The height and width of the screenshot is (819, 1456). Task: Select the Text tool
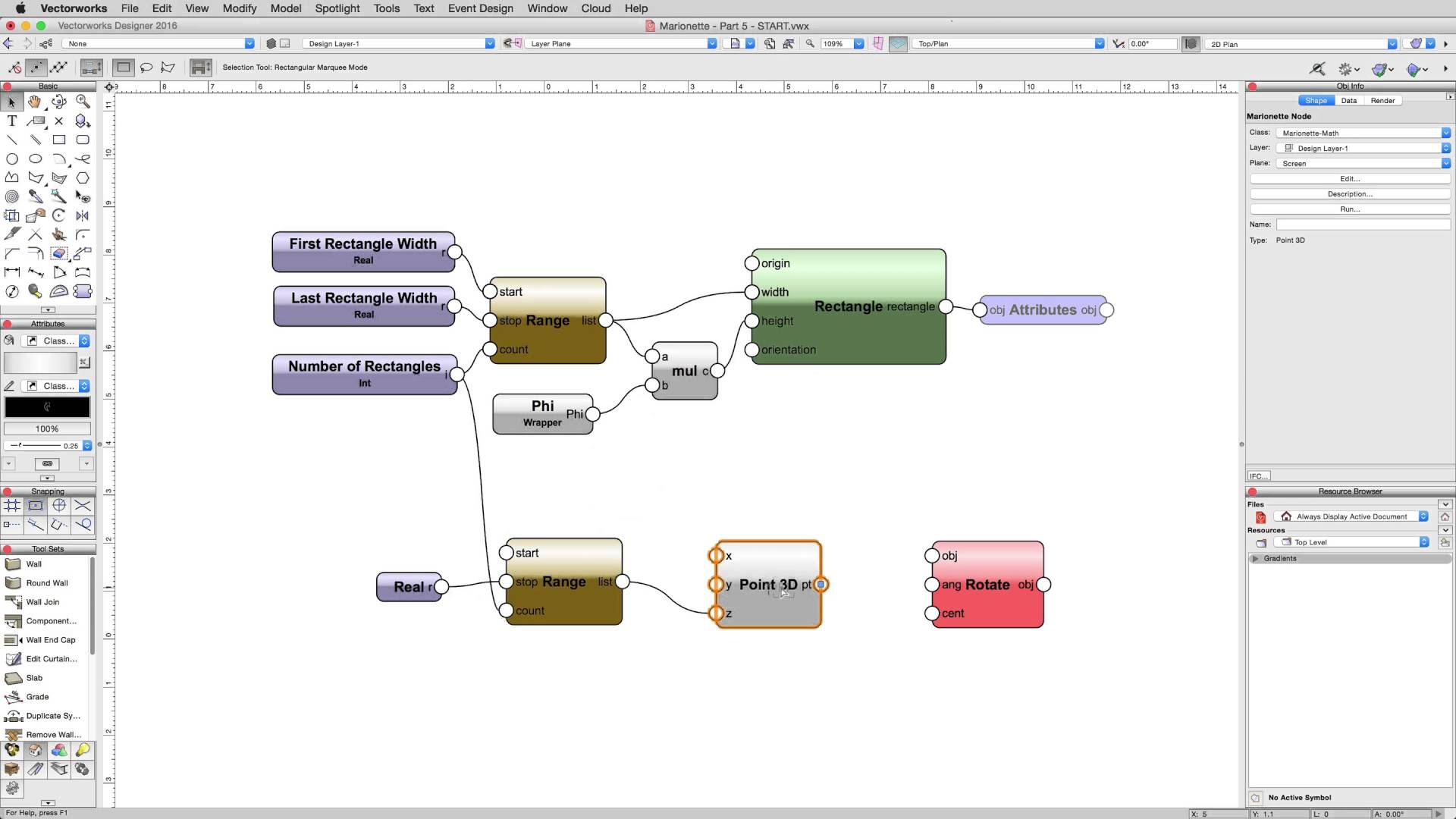point(11,121)
